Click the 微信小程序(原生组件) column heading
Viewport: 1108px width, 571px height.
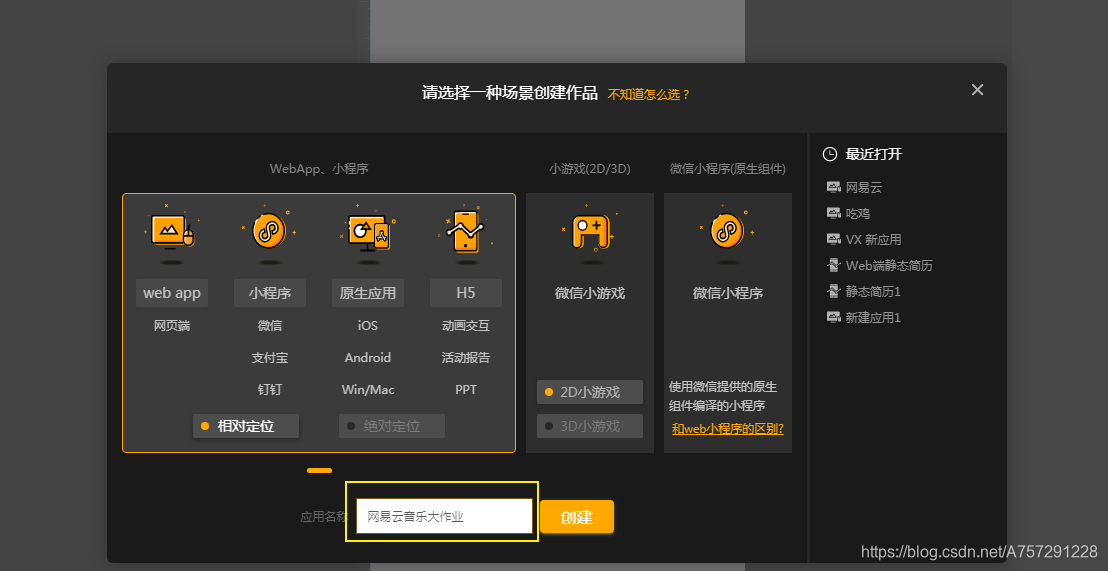pos(728,169)
